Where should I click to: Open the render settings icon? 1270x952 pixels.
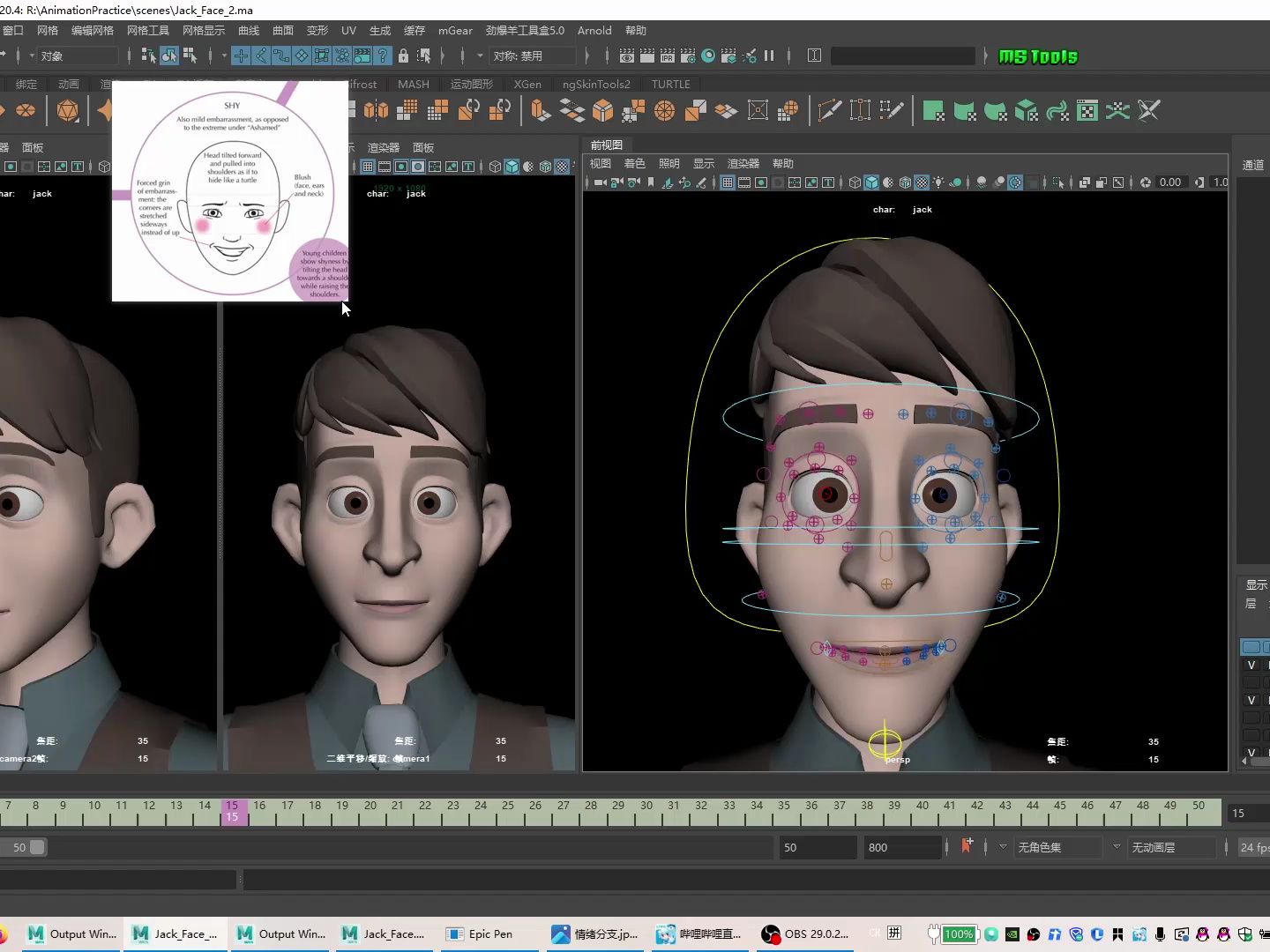688,56
